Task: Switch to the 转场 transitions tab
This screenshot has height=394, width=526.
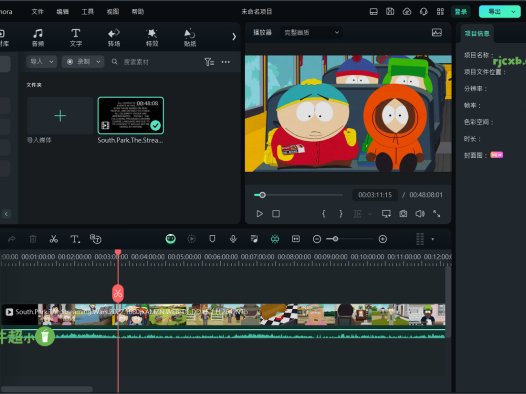Action: pos(114,38)
